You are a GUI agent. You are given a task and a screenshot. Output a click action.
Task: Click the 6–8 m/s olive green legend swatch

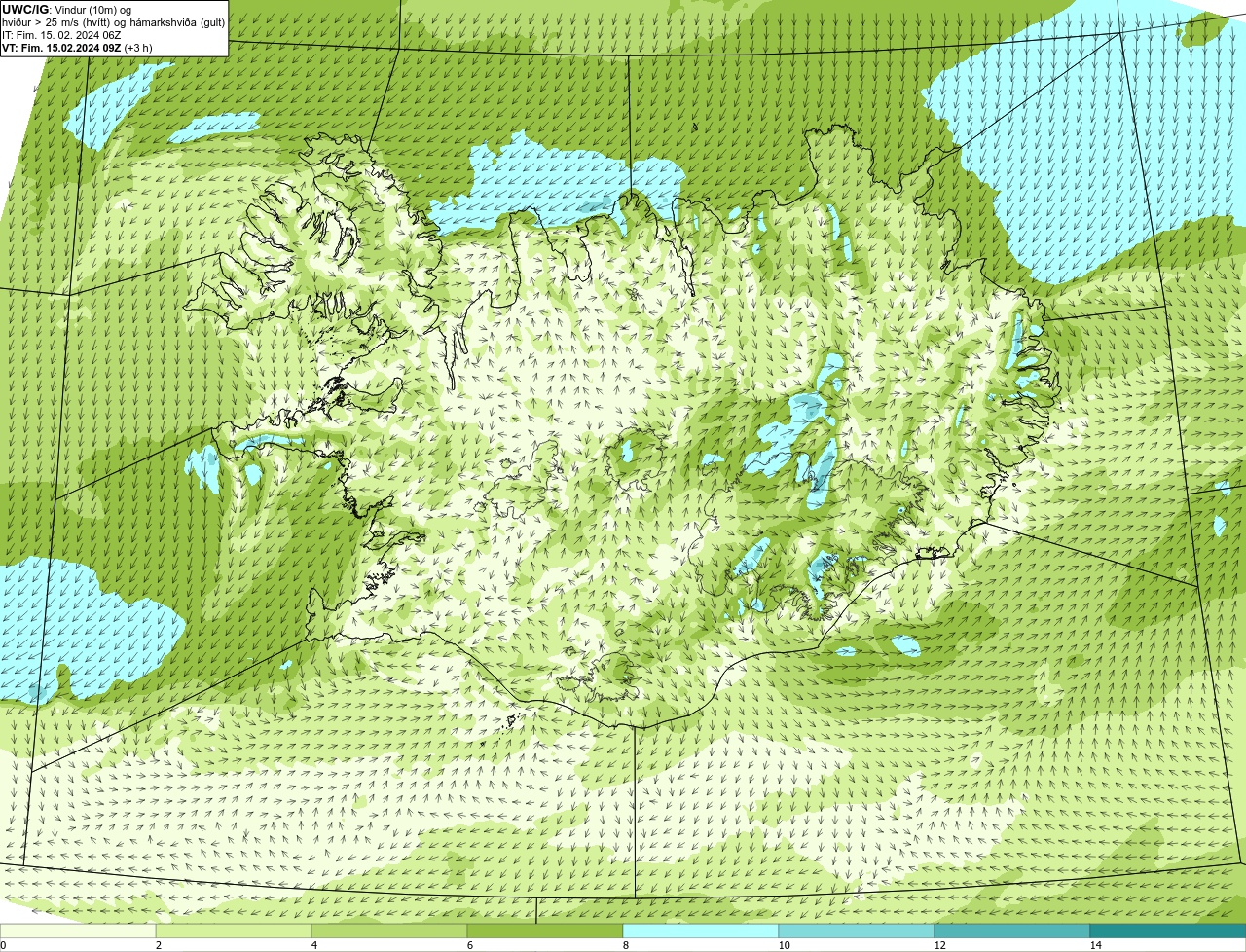point(545,931)
